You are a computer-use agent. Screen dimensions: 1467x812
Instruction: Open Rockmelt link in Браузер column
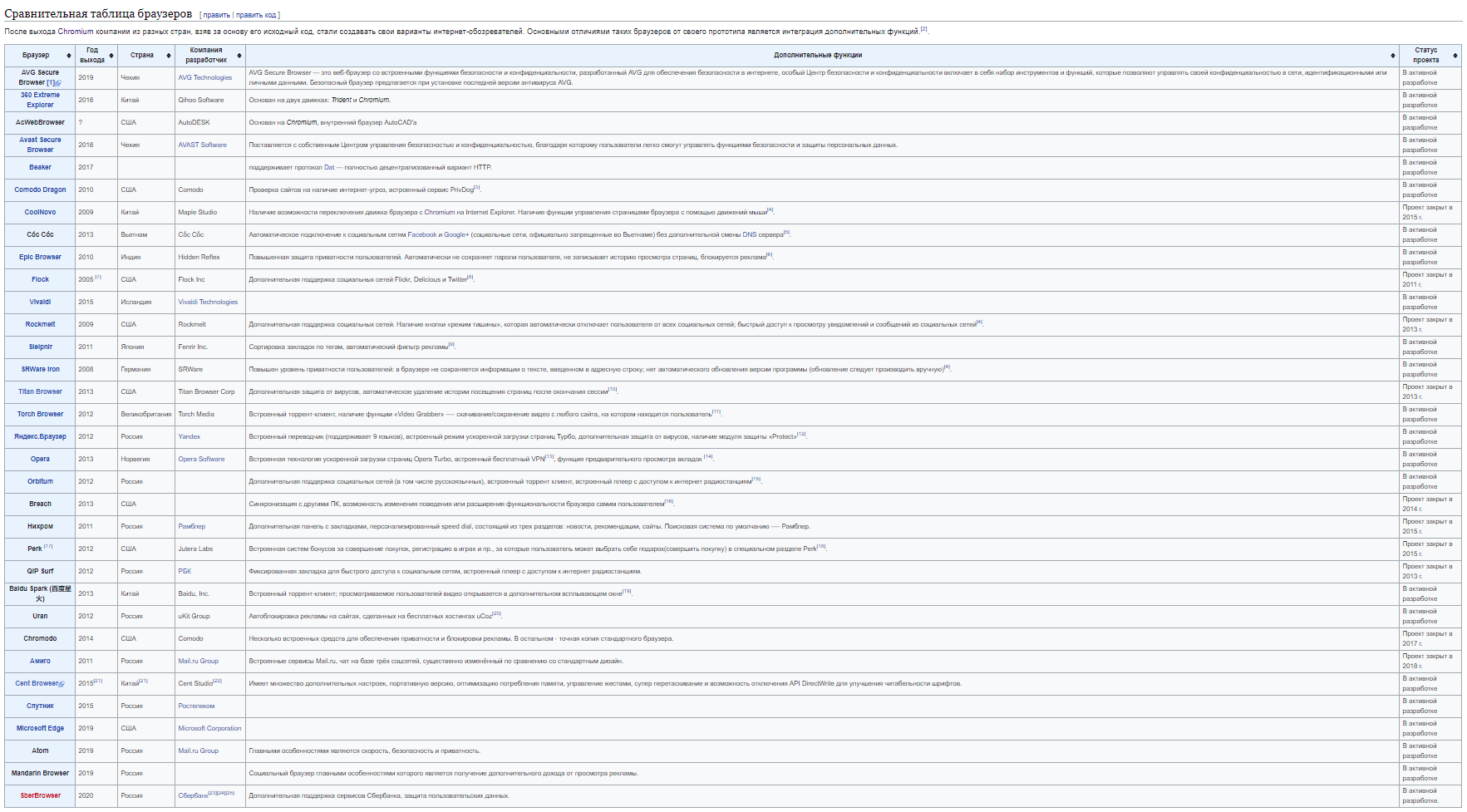tap(40, 324)
